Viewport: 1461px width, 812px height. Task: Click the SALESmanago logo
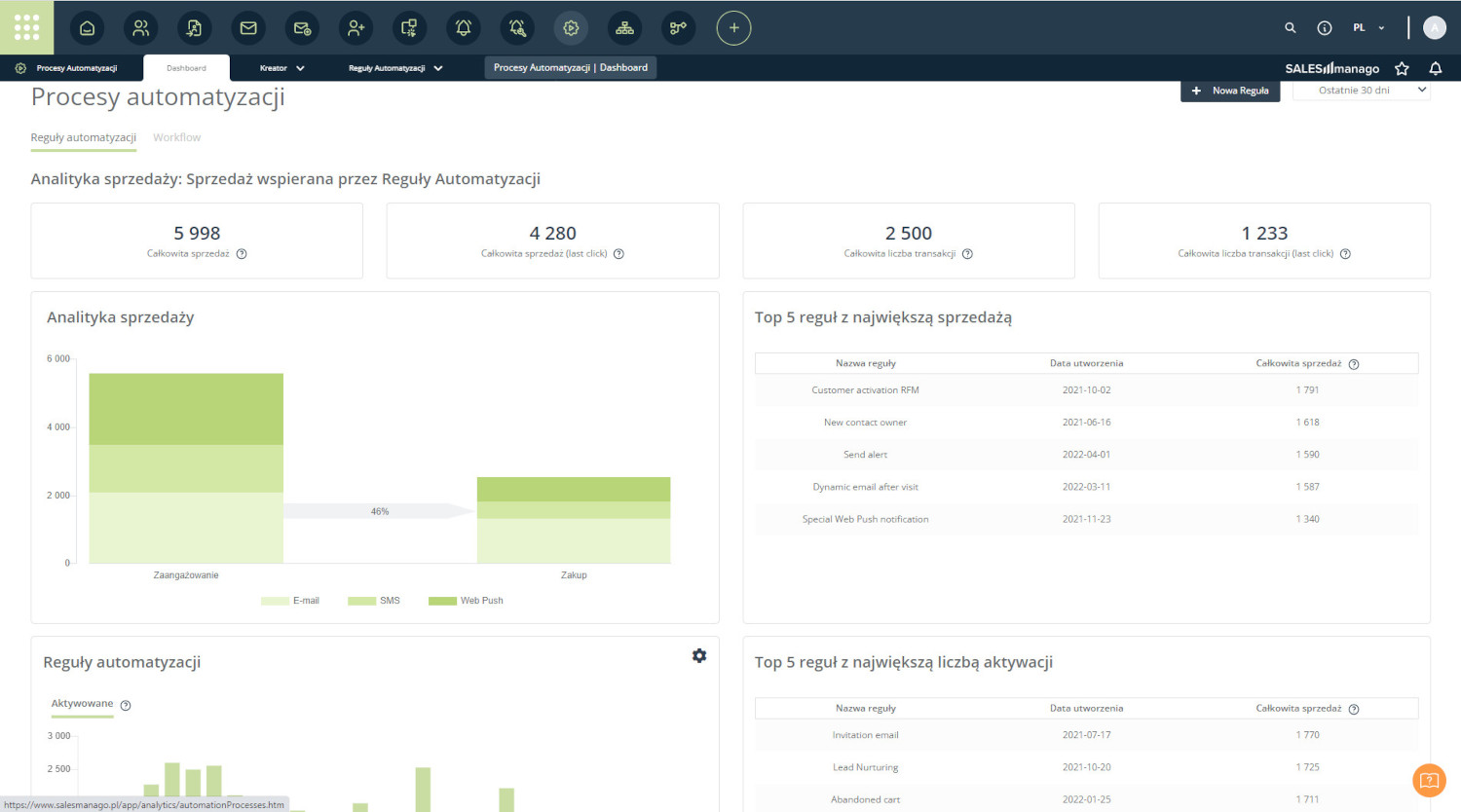coord(1332,68)
